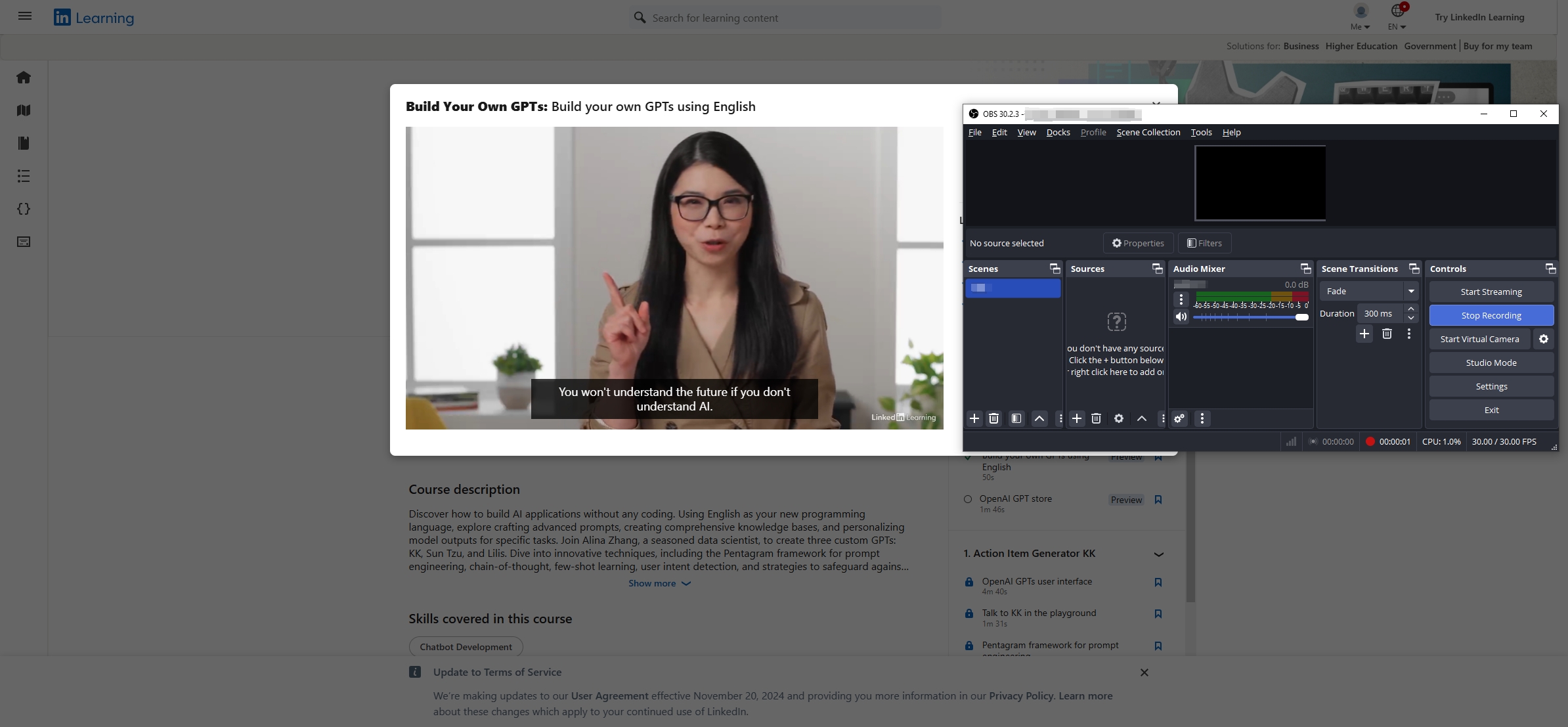Click the list icon in left sidebar

[24, 176]
